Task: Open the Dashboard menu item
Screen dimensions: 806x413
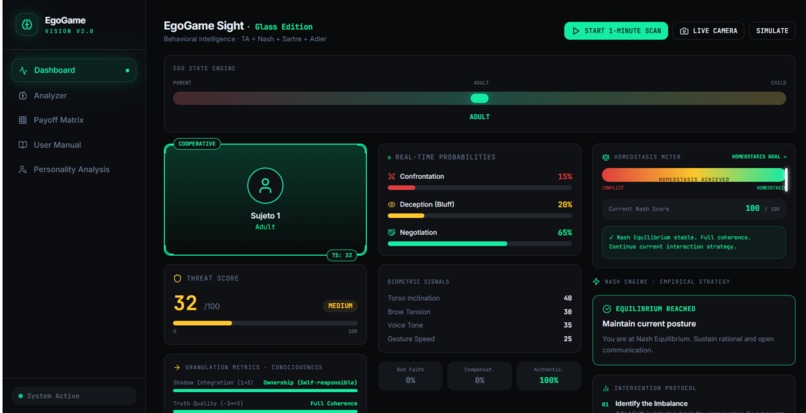Action: (x=74, y=70)
